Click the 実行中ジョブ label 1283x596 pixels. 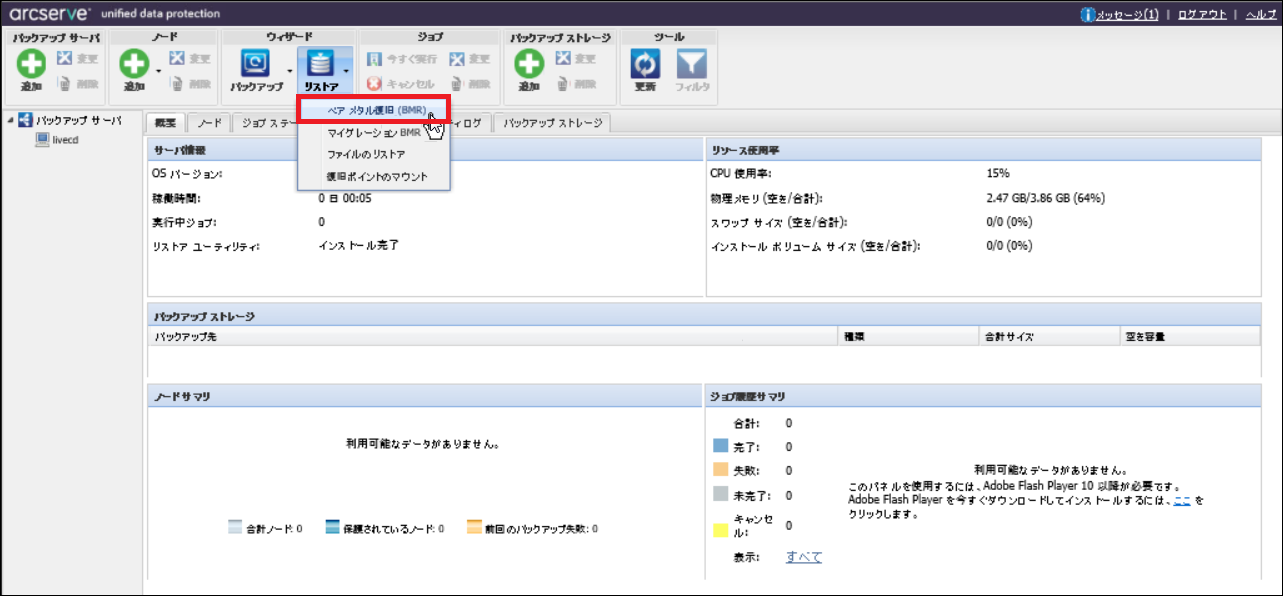point(184,222)
